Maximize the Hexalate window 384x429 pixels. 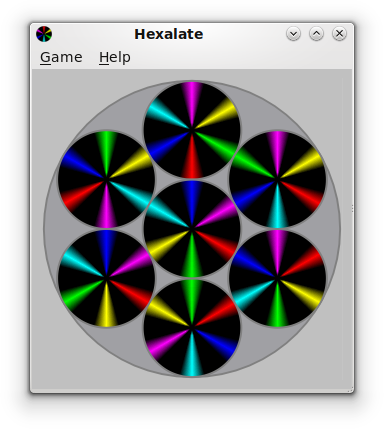click(316, 34)
